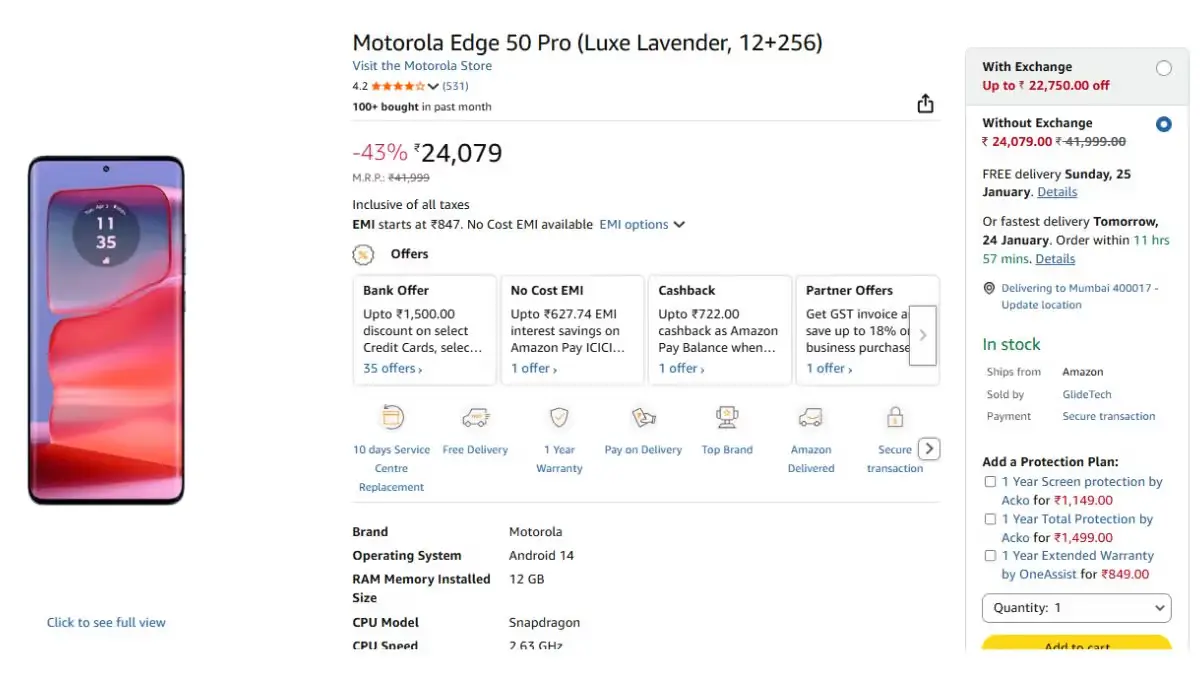Check 1 Year Screen protection by Acko

990,482
